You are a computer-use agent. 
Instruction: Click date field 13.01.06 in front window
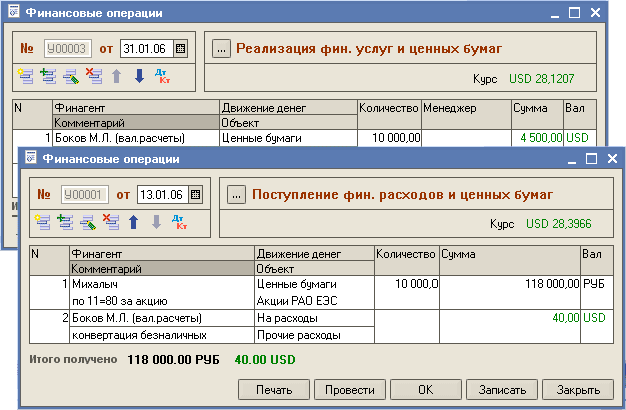163,194
